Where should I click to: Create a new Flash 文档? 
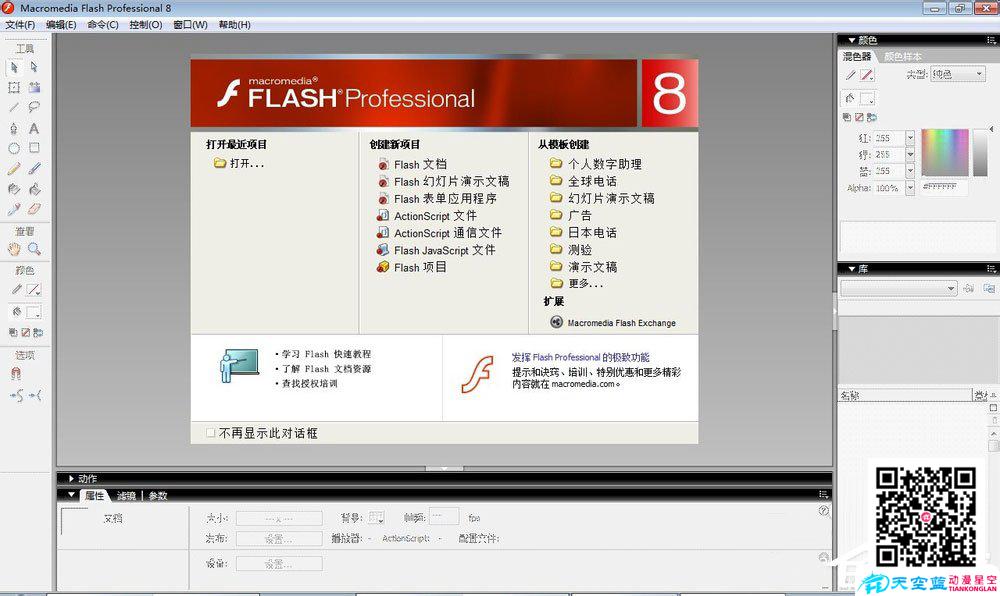click(412, 164)
